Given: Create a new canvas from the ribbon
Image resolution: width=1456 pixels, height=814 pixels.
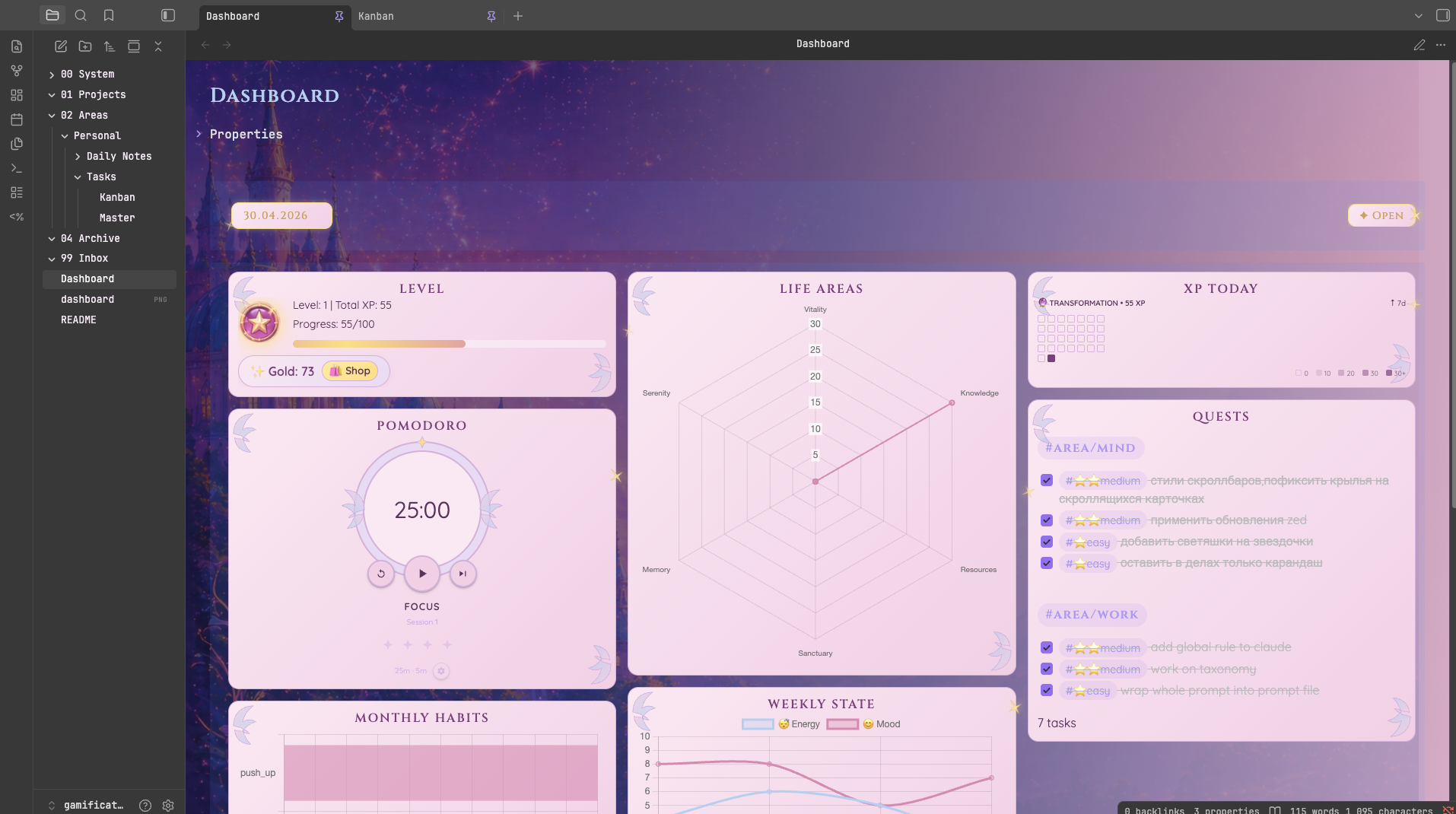Looking at the screenshot, I should point(17,95).
